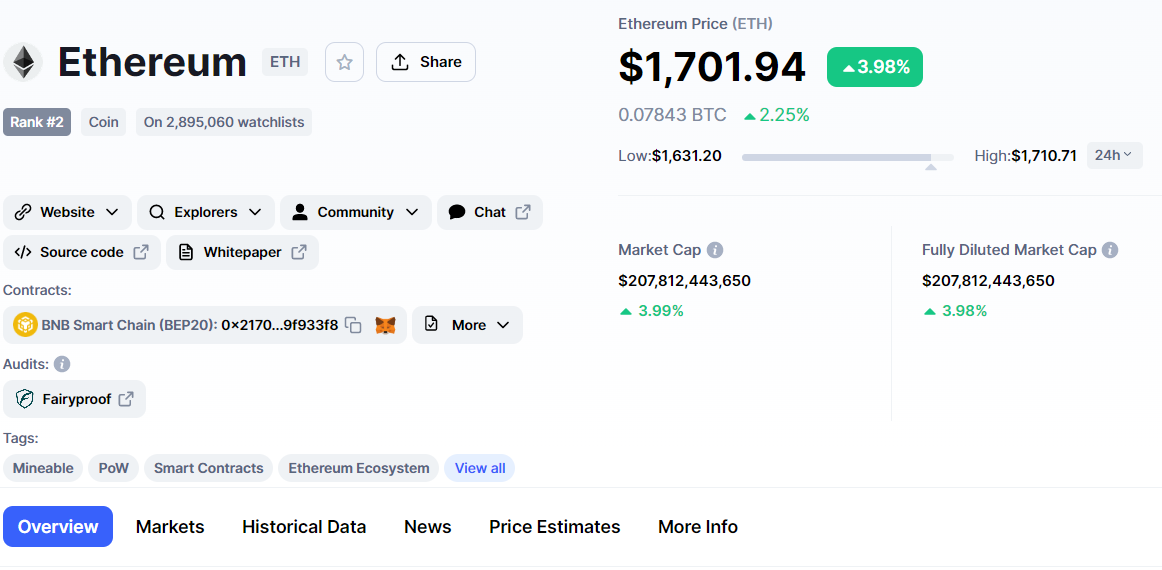This screenshot has width=1162, height=570.
Task: Click the Explorers magnifier icon
Action: coord(156,212)
